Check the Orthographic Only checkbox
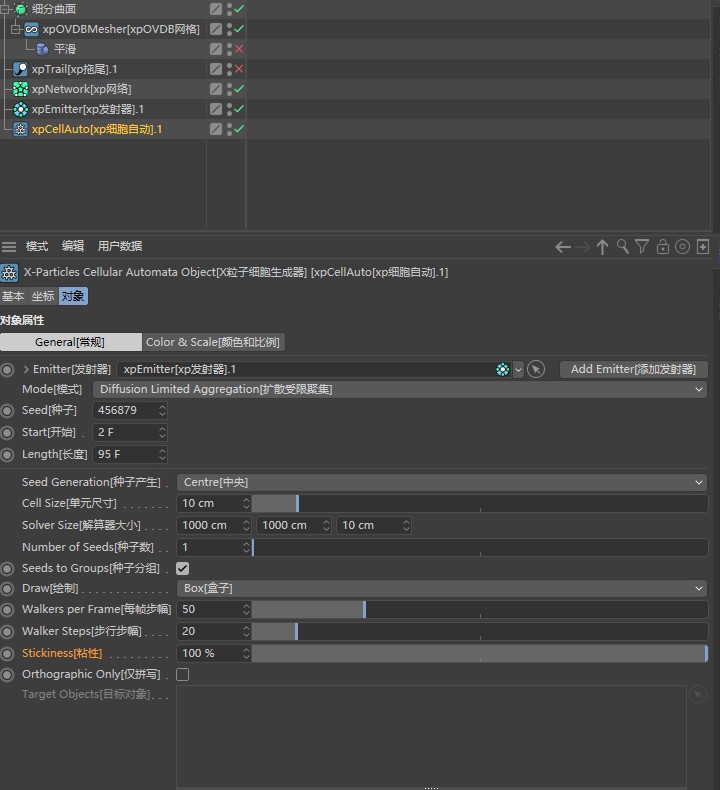The height and width of the screenshot is (790, 720). pyautogui.click(x=182, y=675)
